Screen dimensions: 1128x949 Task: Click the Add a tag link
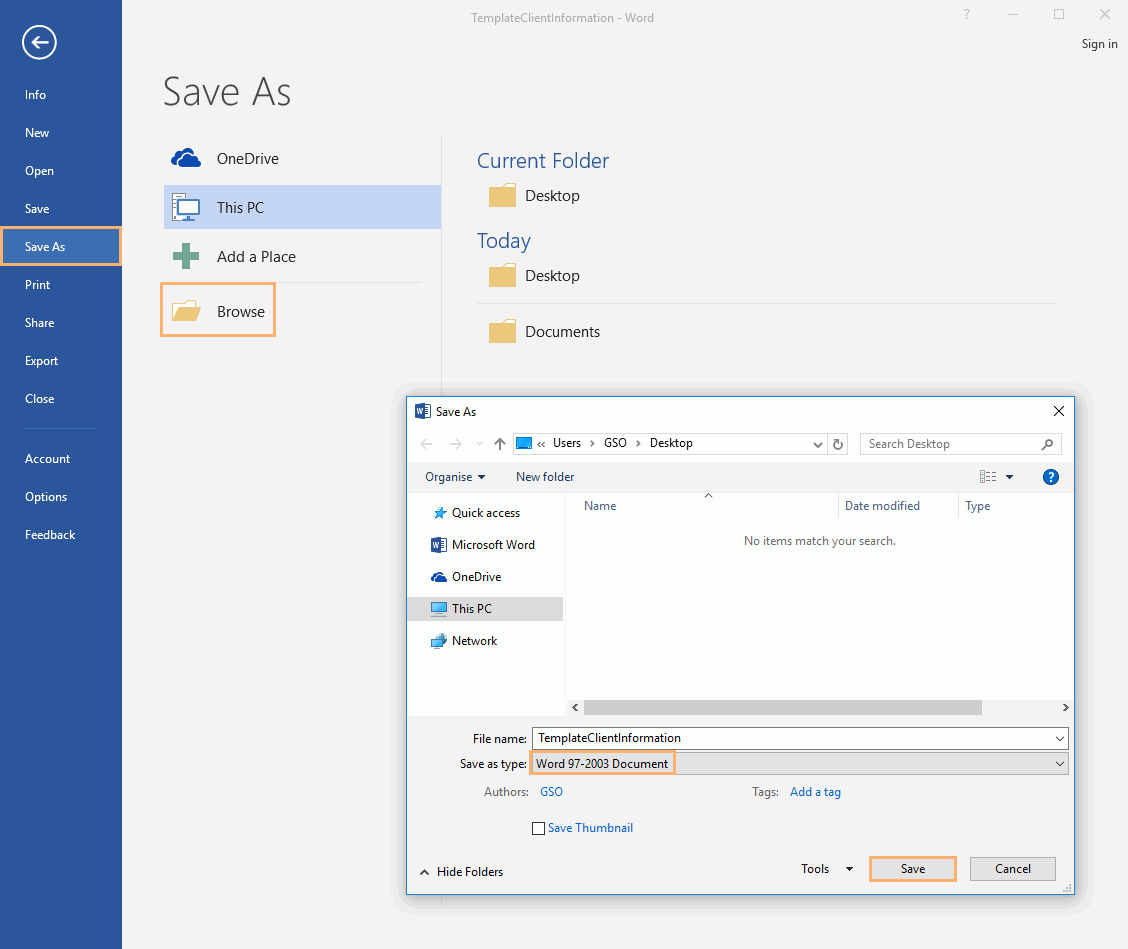point(815,792)
